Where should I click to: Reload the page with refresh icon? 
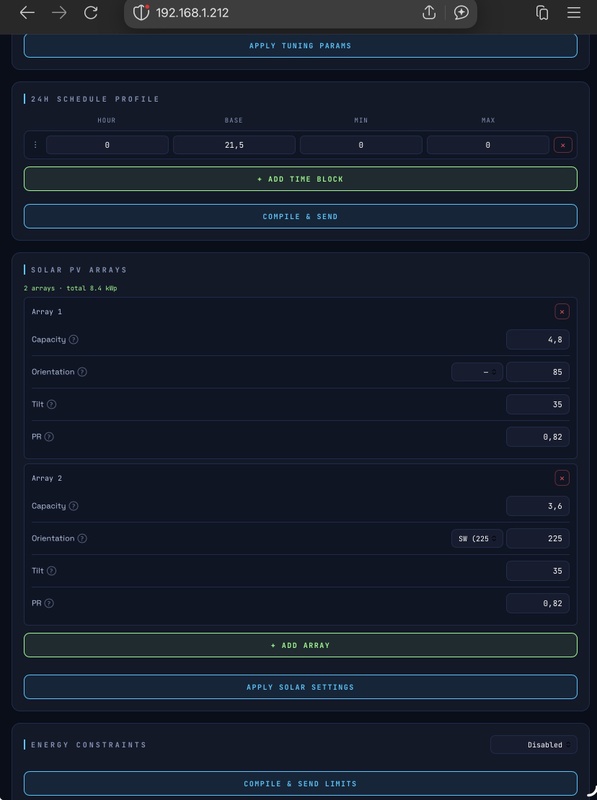pyautogui.click(x=91, y=13)
